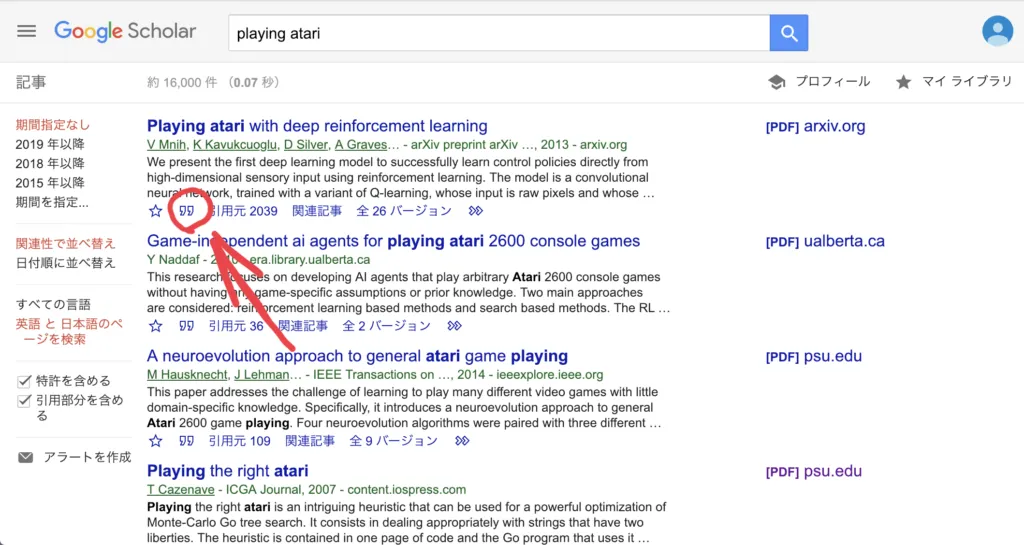Viewport: 1024px width, 545px height.
Task: Click the cite quote icon for the neuroevolution paper
Action: point(186,441)
